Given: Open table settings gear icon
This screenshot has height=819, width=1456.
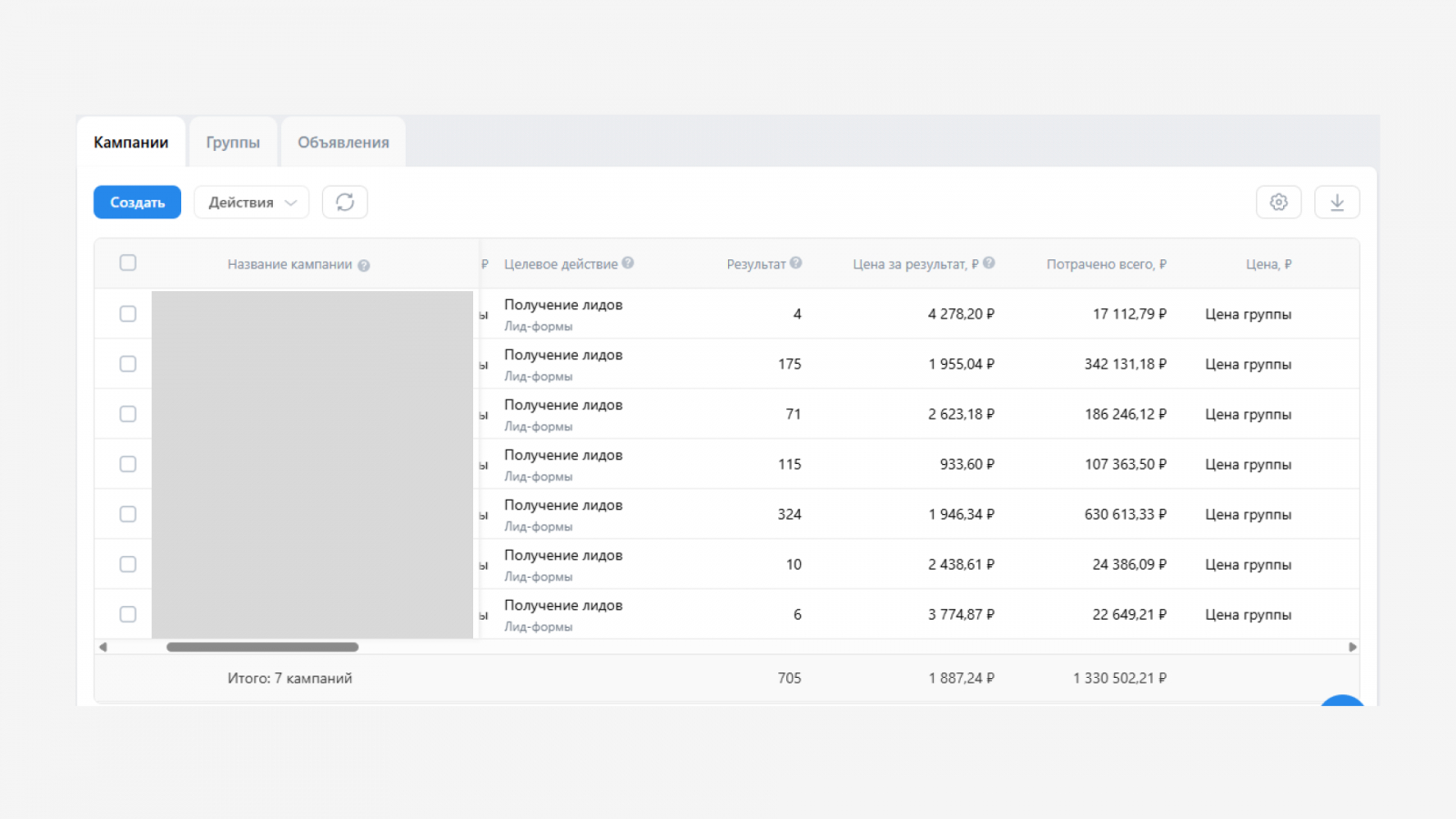Looking at the screenshot, I should (x=1279, y=202).
